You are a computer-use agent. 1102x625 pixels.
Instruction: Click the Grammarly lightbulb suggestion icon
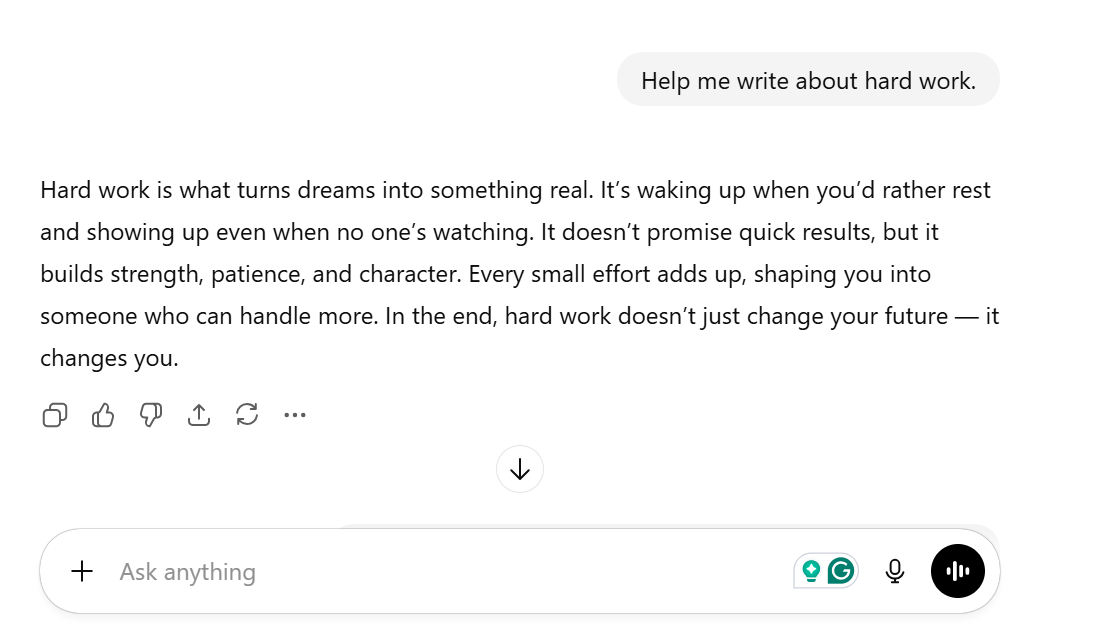[811, 571]
